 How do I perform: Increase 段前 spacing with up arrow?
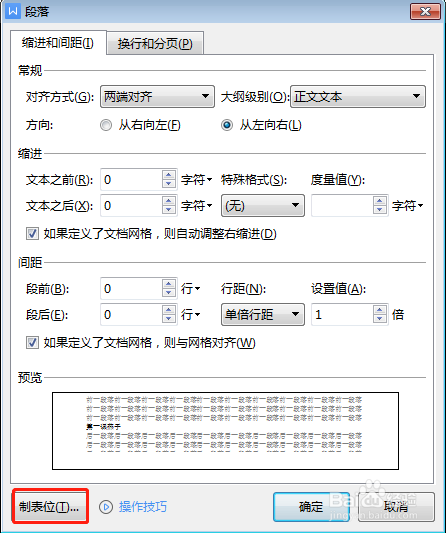tap(169, 284)
